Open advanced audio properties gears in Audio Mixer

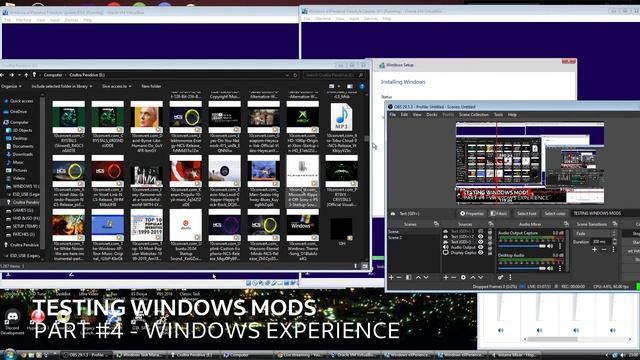point(500,278)
